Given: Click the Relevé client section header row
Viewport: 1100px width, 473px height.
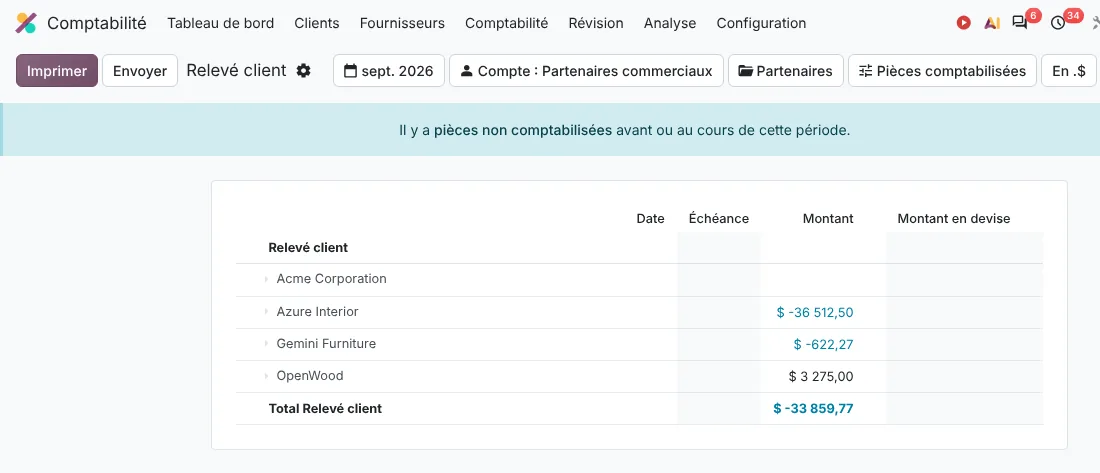Looking at the screenshot, I should (x=639, y=248).
